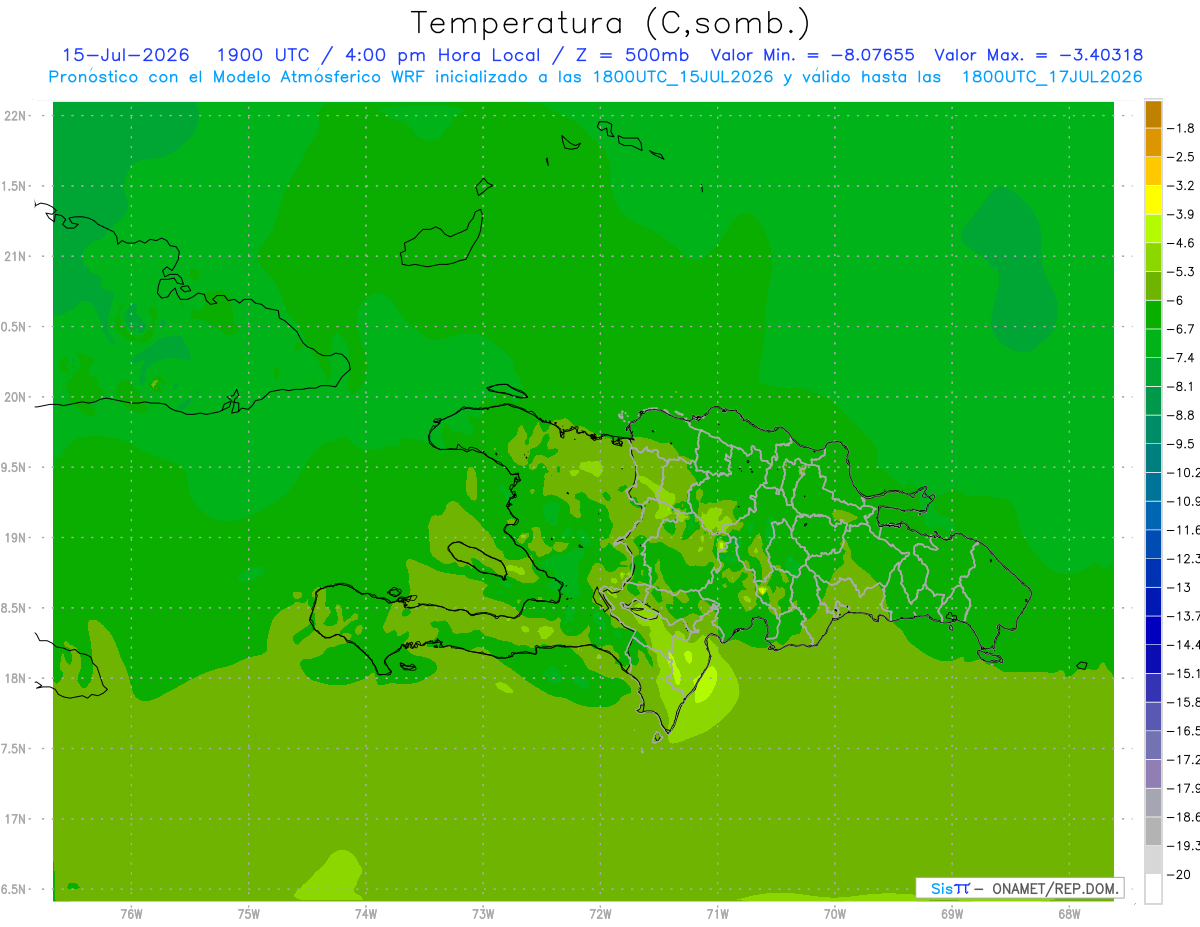1200x927 pixels.
Task: Click the '-8.8' legend value
Action: (1181, 415)
